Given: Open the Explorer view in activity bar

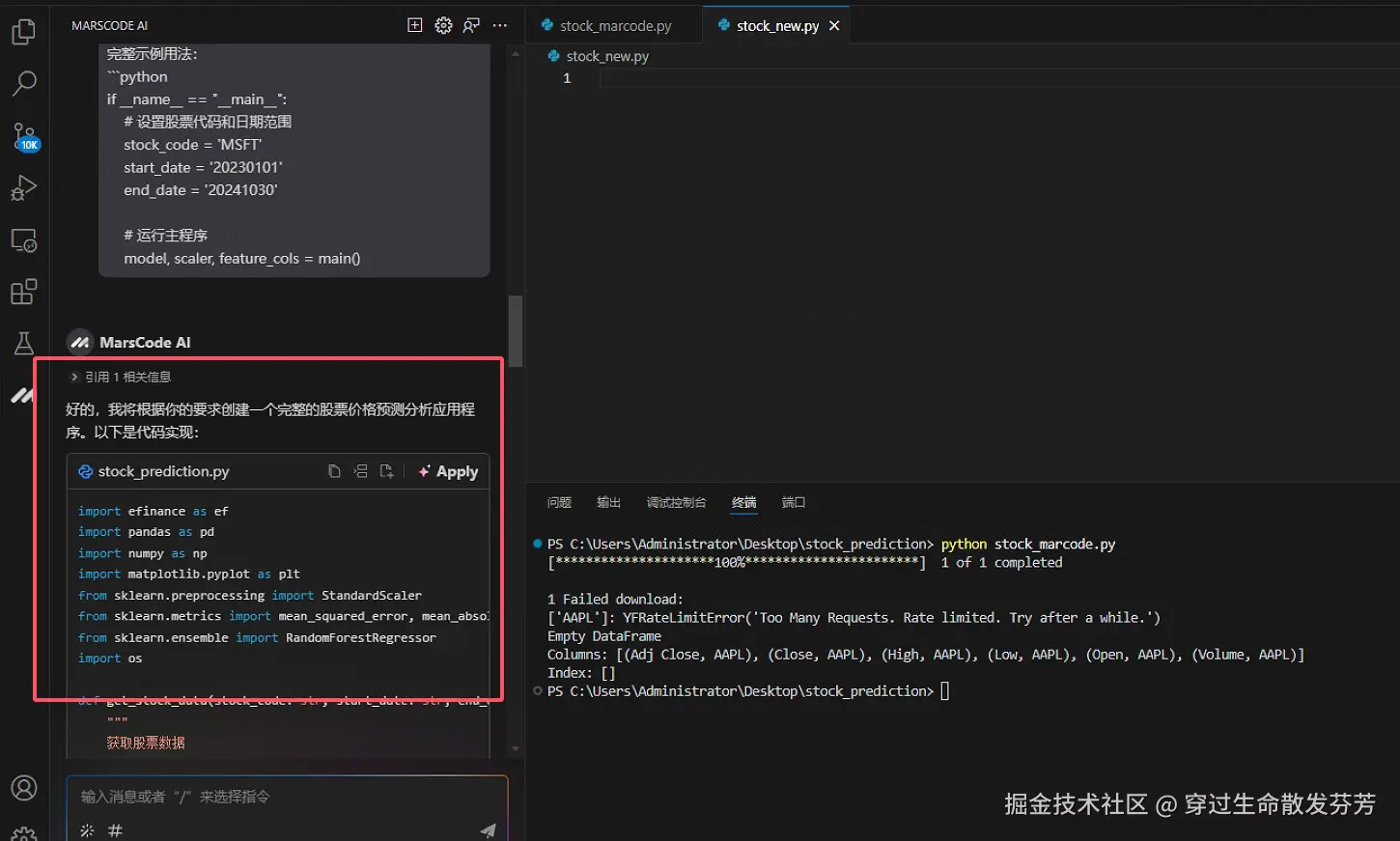Looking at the screenshot, I should 24,32.
